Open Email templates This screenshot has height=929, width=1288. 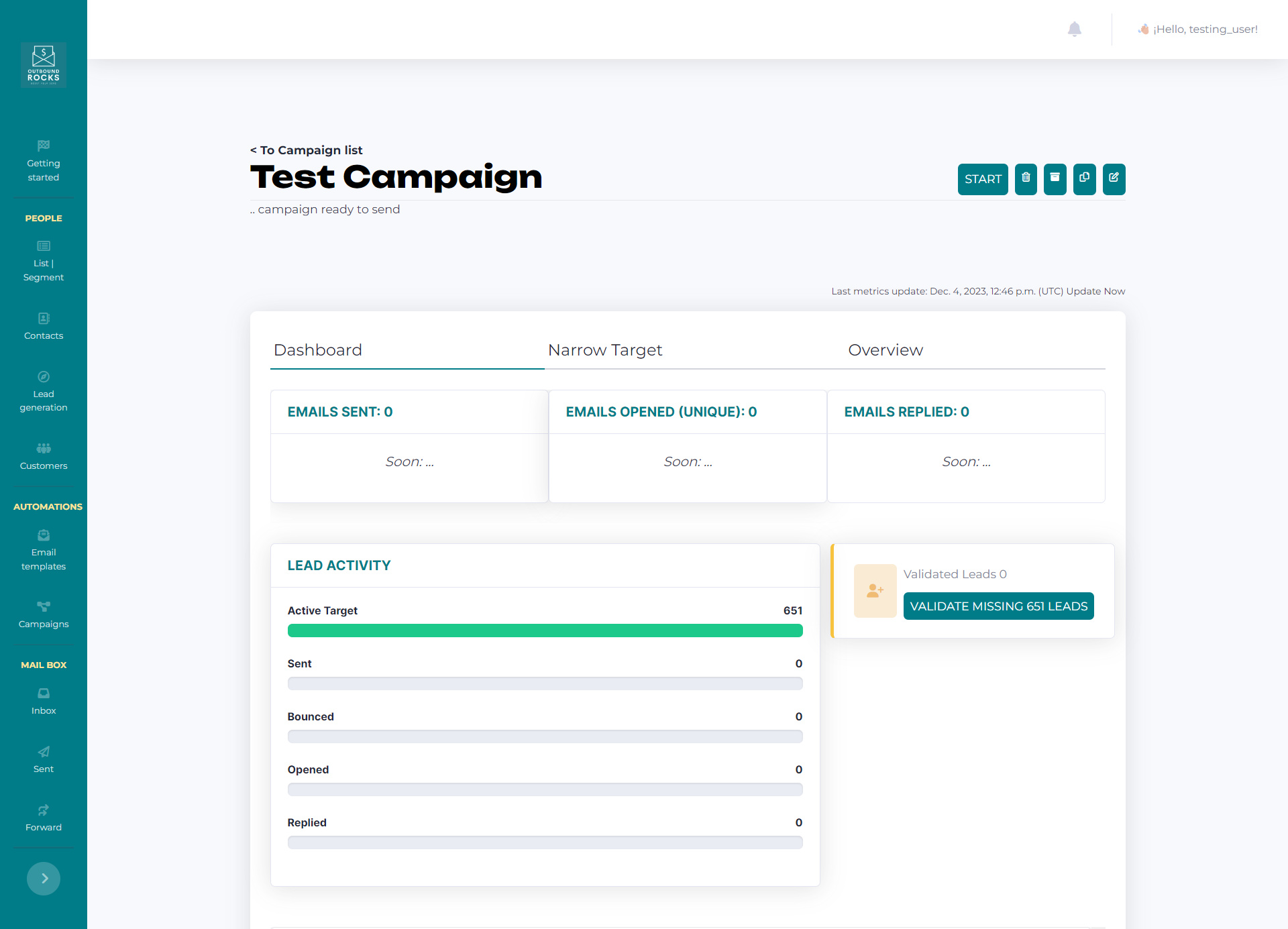(x=43, y=550)
